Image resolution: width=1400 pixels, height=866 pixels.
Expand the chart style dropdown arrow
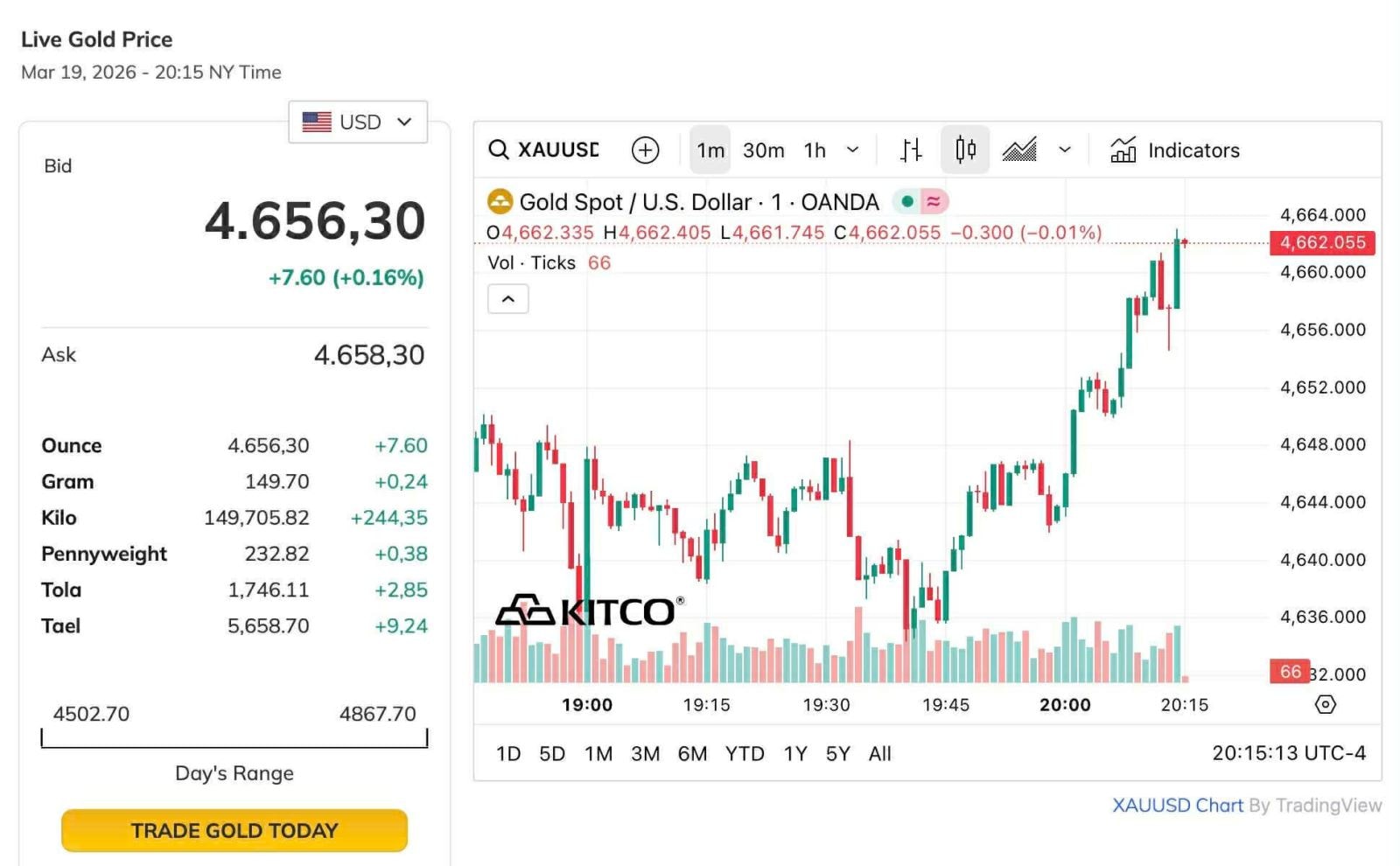[x=1065, y=150]
